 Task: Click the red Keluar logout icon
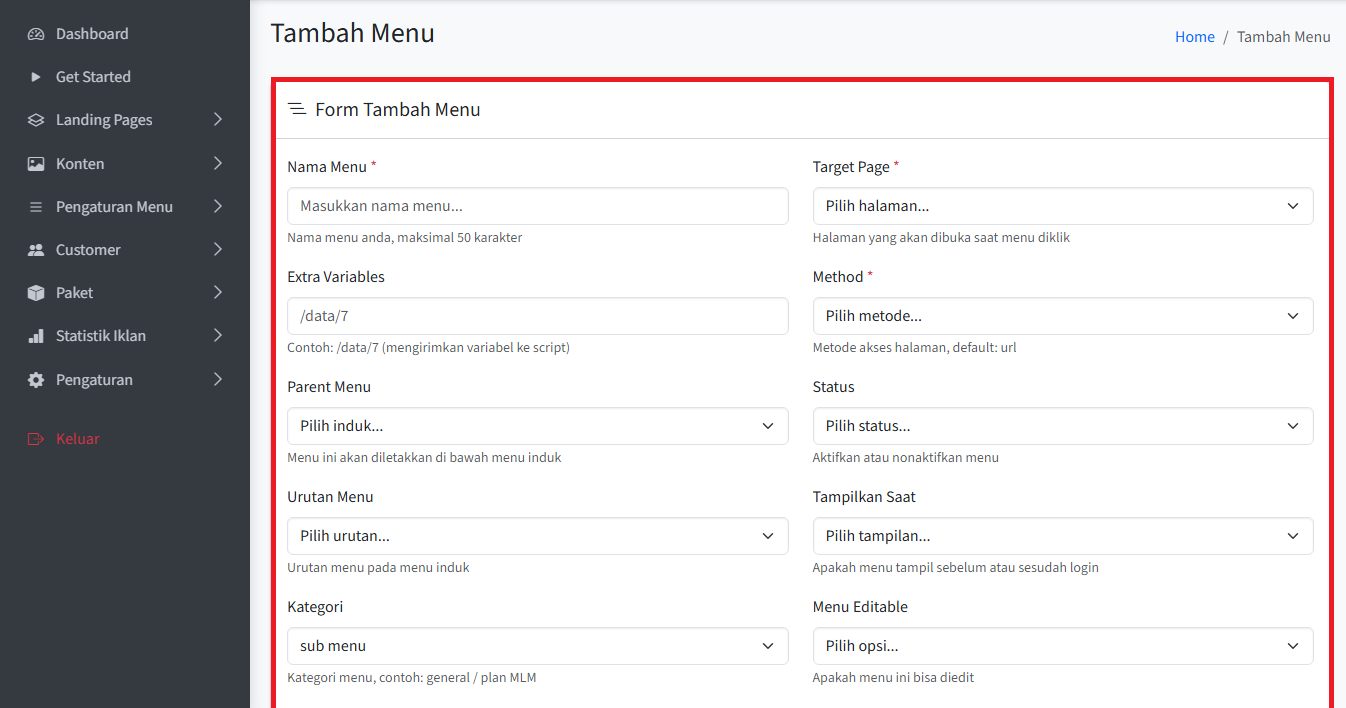pos(36,439)
